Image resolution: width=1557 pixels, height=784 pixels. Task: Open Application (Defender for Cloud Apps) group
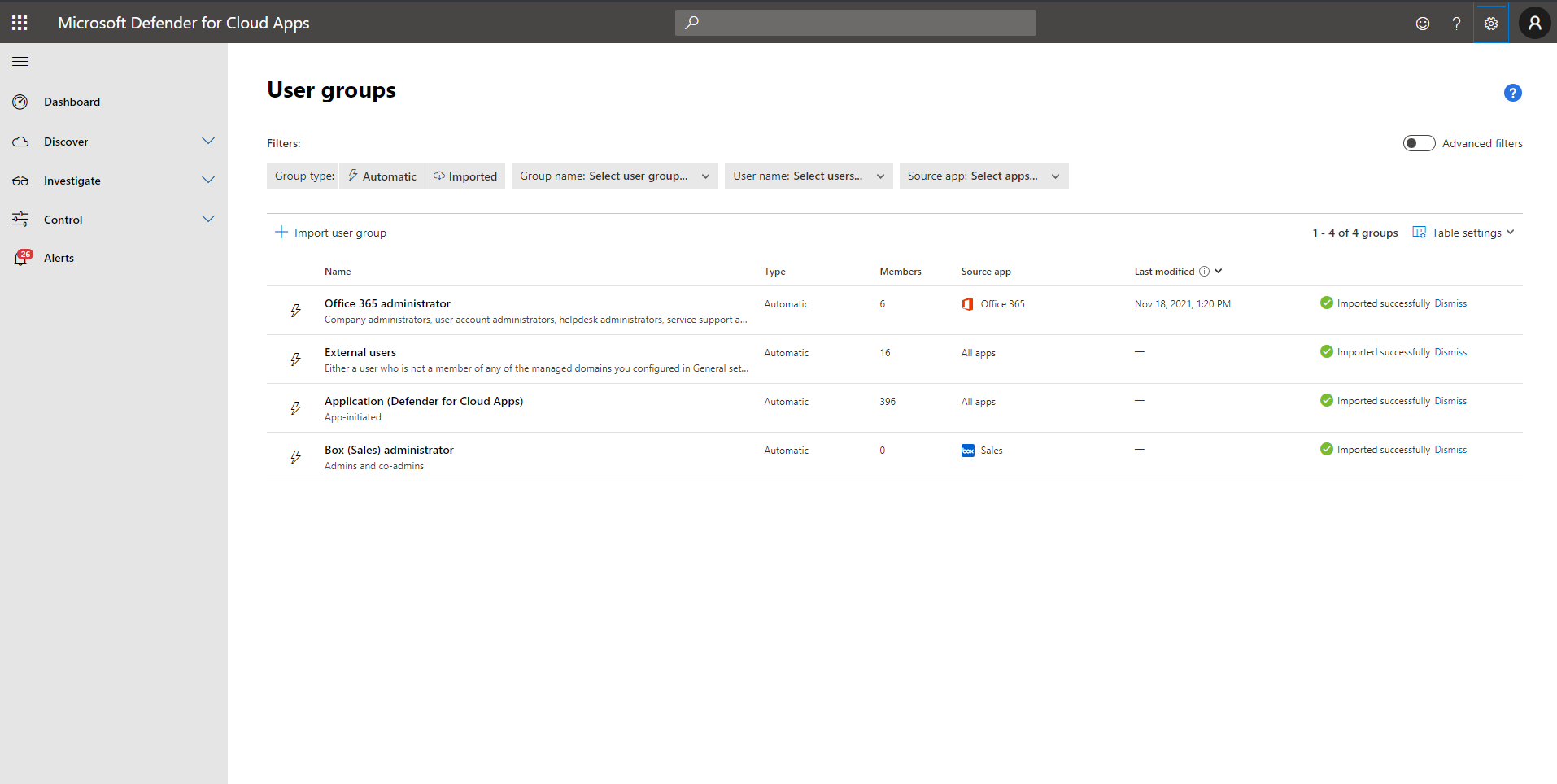(x=424, y=401)
